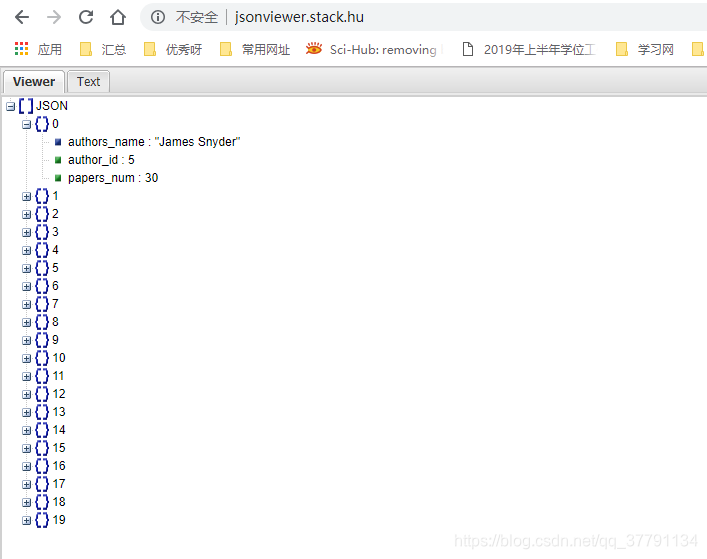Expand object node 5
The image size is (707, 559).
pyautogui.click(x=27, y=269)
